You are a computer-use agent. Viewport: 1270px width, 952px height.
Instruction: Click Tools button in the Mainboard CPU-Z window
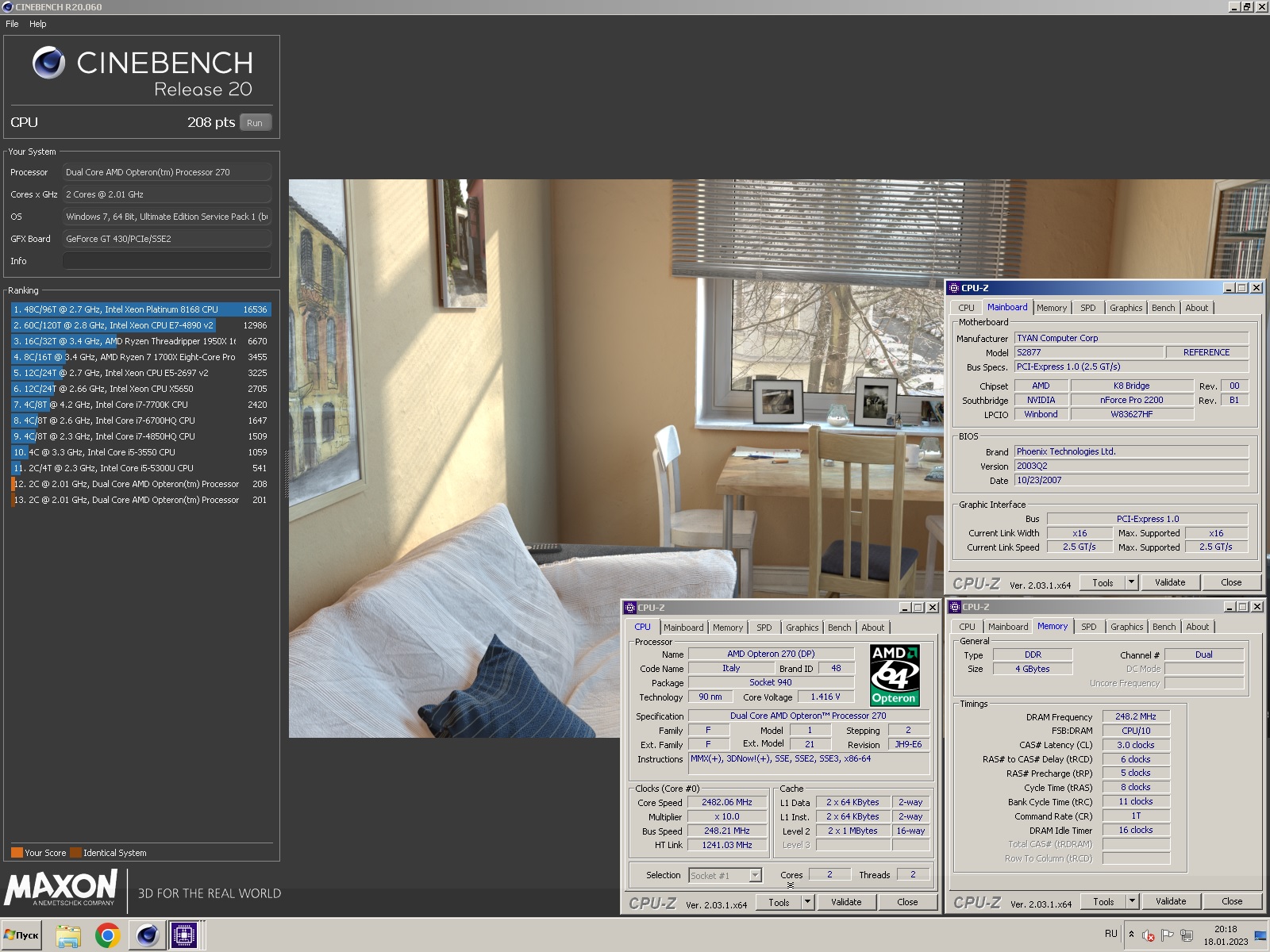tap(1103, 582)
